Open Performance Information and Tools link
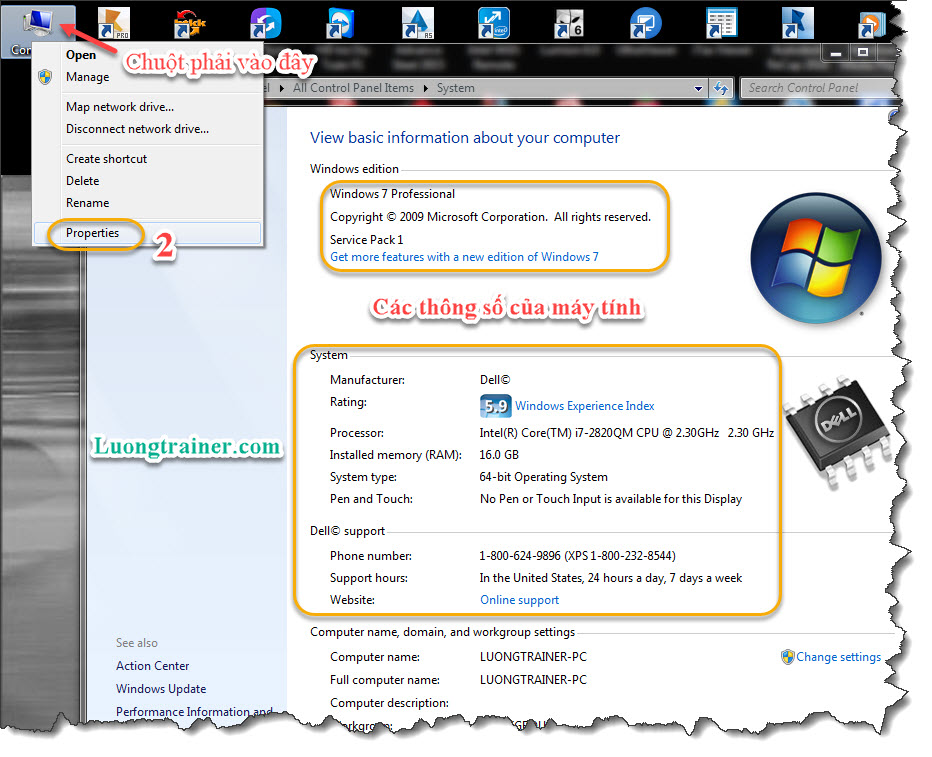Screen dimensions: 932x757 194,711
